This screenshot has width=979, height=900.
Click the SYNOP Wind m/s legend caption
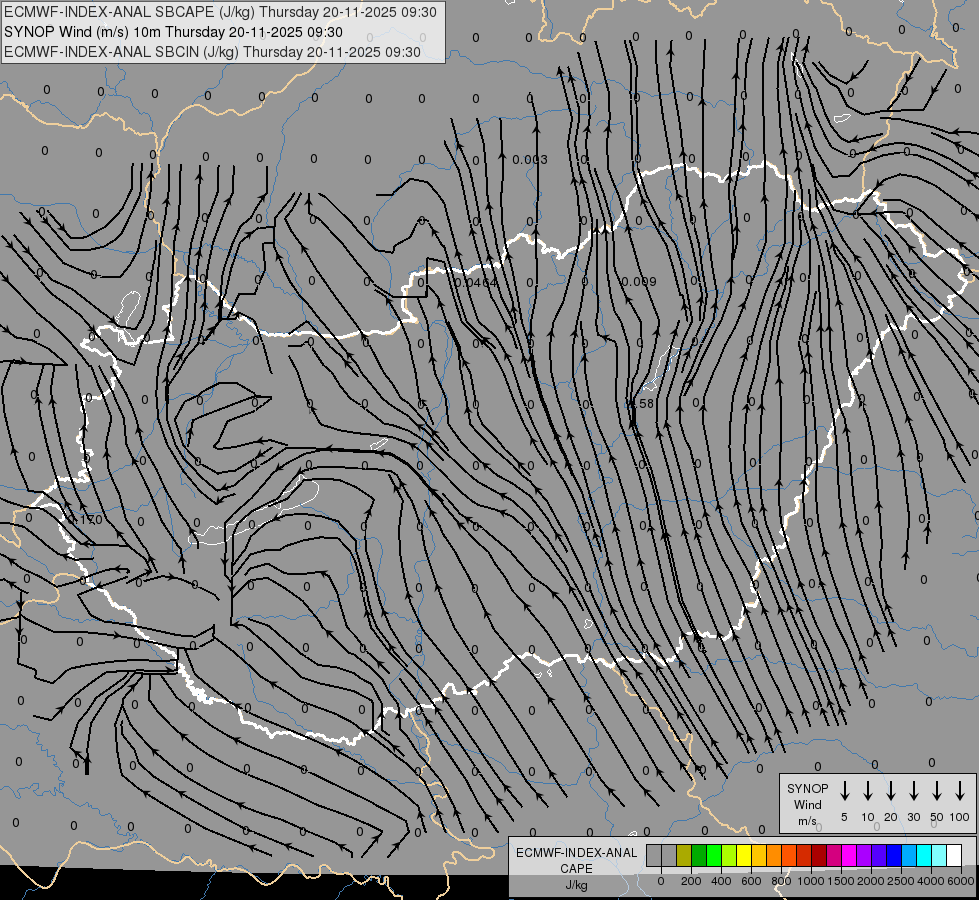[807, 804]
